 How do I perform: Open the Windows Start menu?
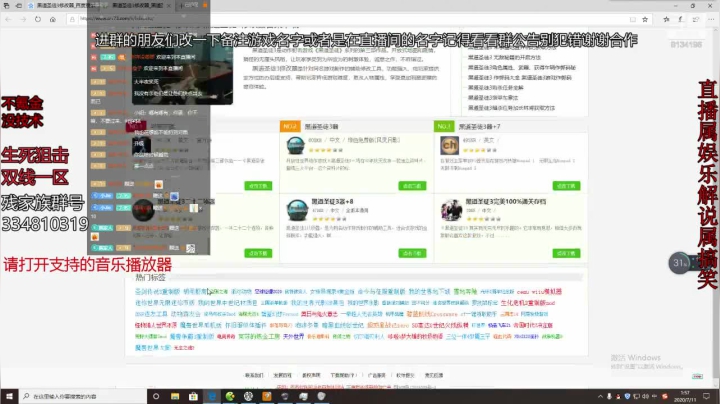coord(9,396)
